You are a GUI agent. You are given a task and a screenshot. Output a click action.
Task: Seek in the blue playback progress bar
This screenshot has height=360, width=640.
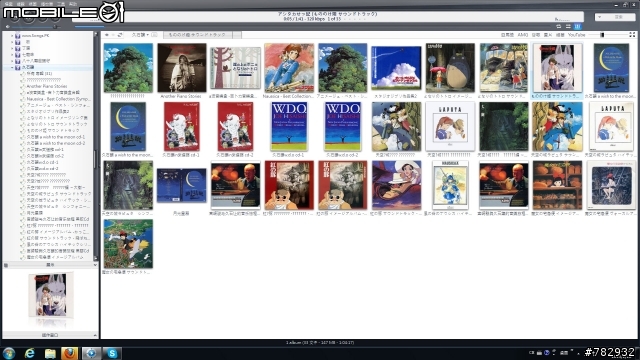pos(89,27)
